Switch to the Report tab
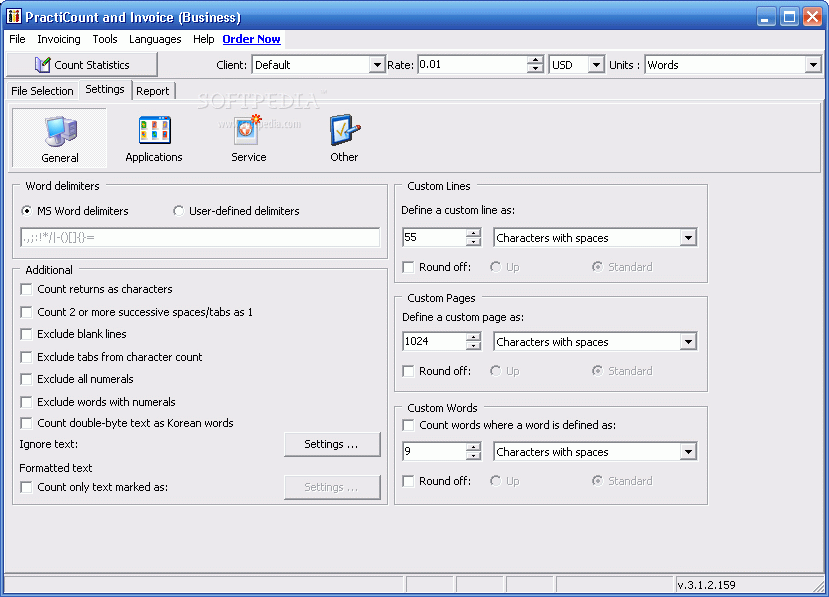829x597 pixels. 153,91
